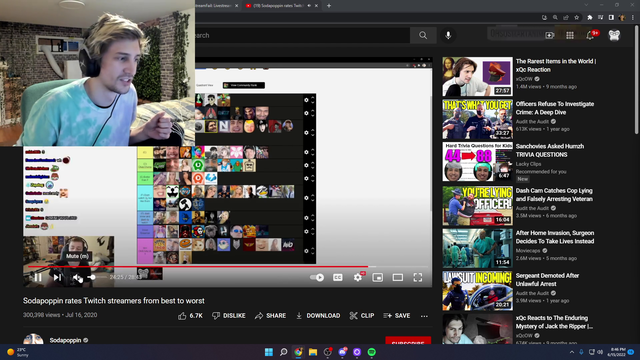This screenshot has height=360, width=640.
Task: Open the weather widget showing Sunny
Action: pyautogui.click(x=18, y=352)
